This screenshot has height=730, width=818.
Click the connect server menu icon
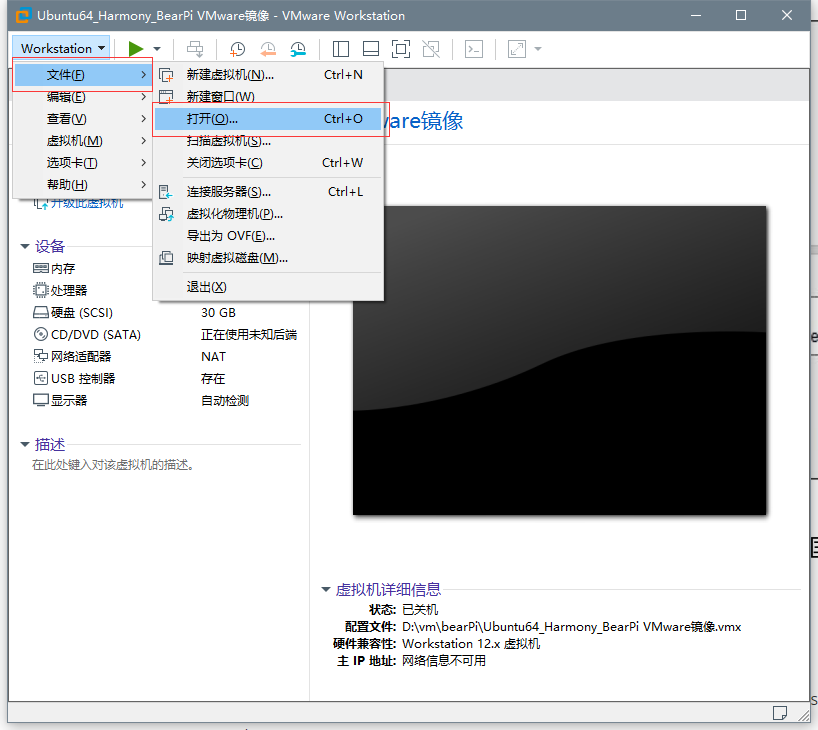pyautogui.click(x=165, y=192)
